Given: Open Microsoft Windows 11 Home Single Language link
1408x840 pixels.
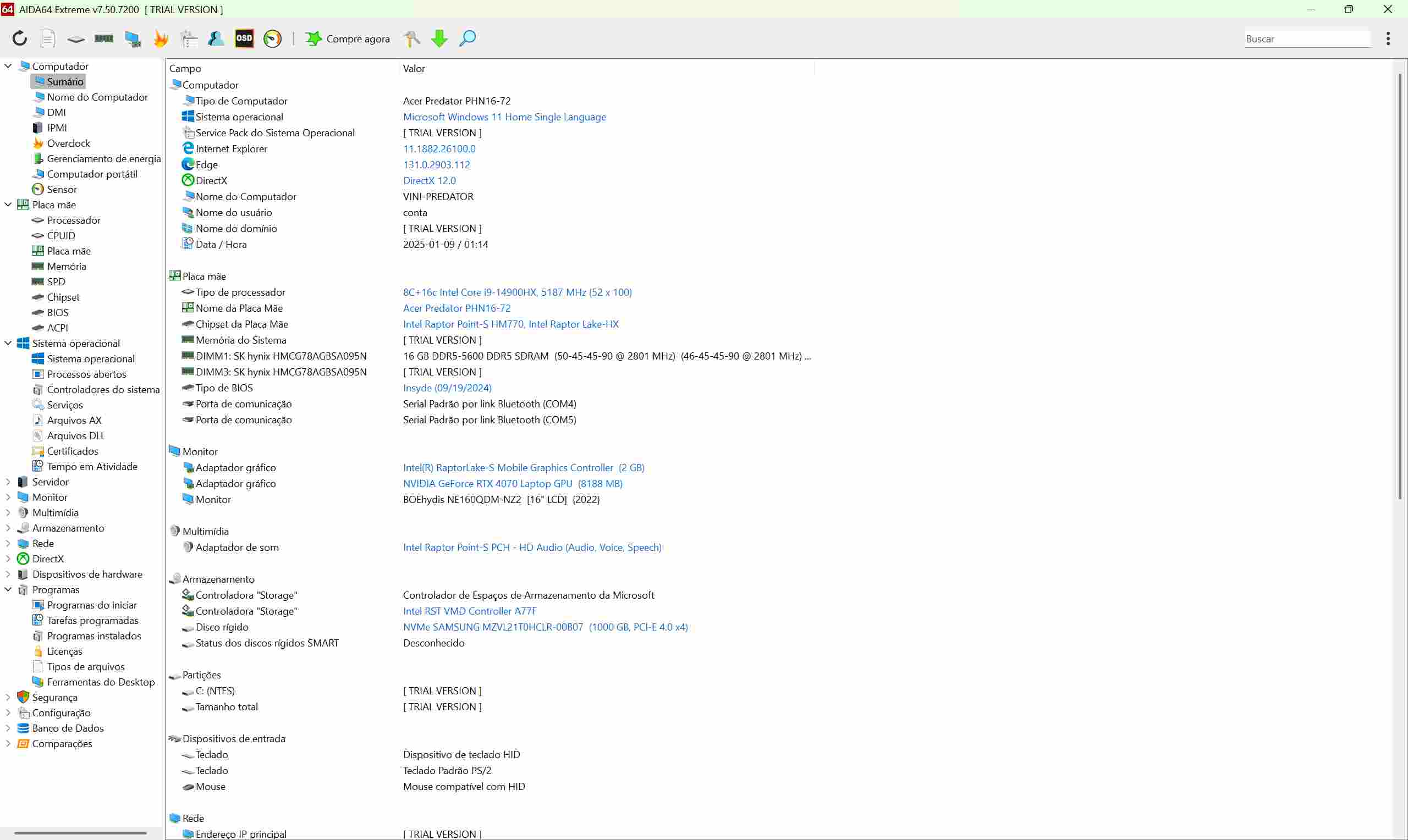Looking at the screenshot, I should click(x=504, y=117).
